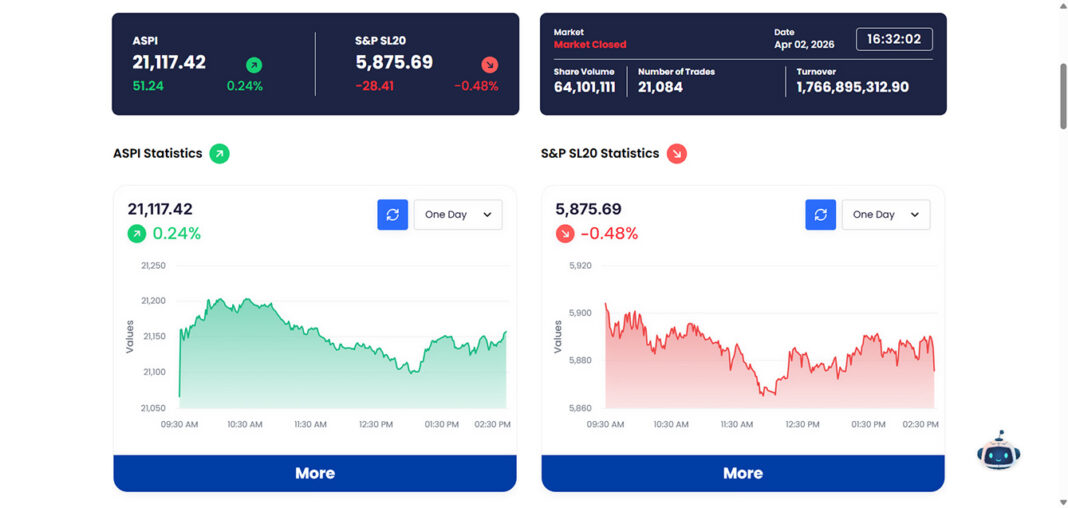Click the Turnover value 1,766,895,312.90

click(852, 87)
